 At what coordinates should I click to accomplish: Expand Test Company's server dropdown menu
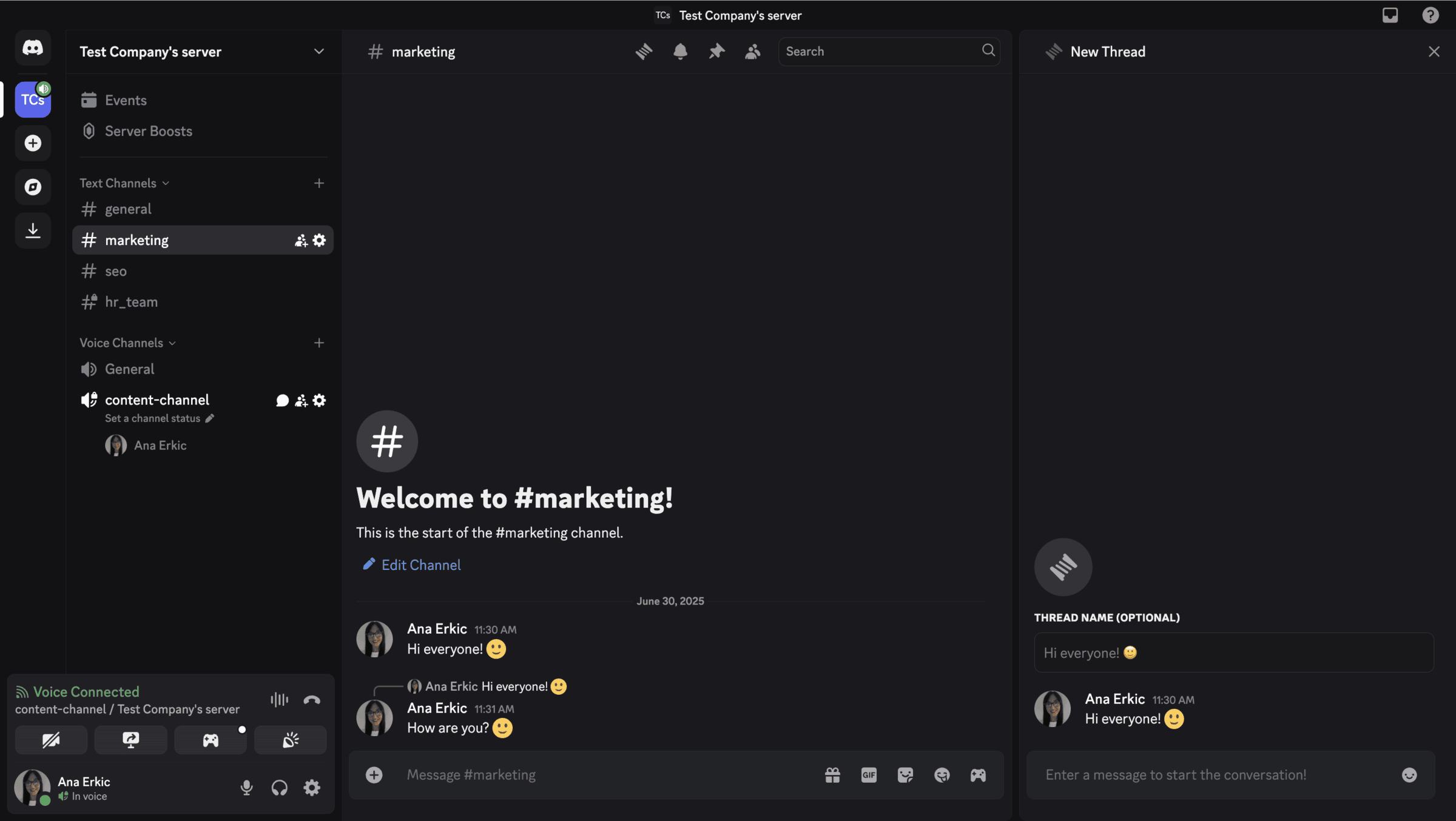click(x=318, y=52)
